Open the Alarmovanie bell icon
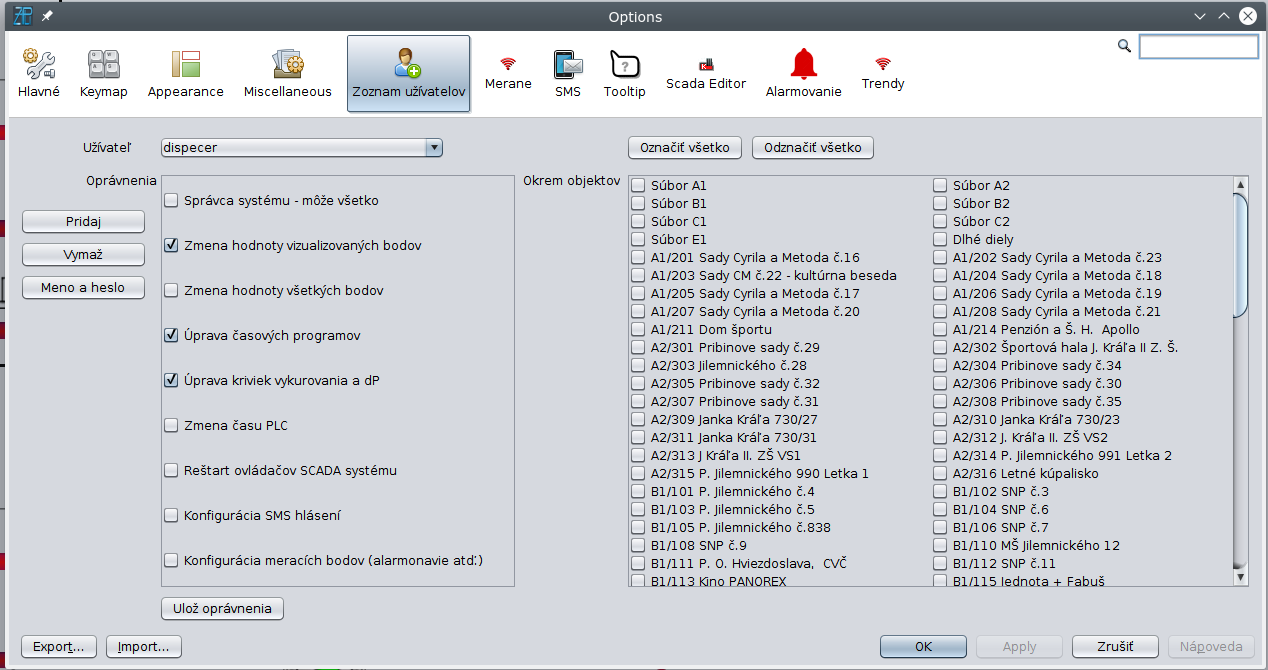 (x=803, y=73)
